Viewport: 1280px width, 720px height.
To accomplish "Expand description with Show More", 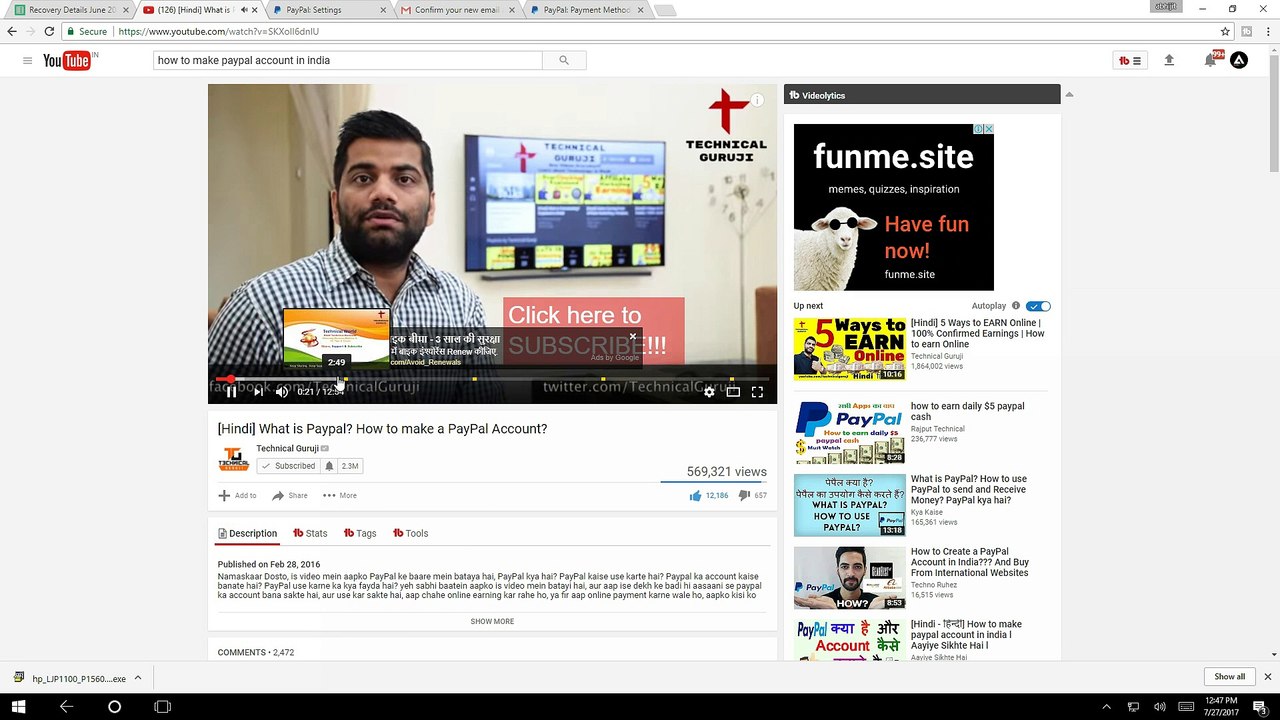I will tap(492, 621).
